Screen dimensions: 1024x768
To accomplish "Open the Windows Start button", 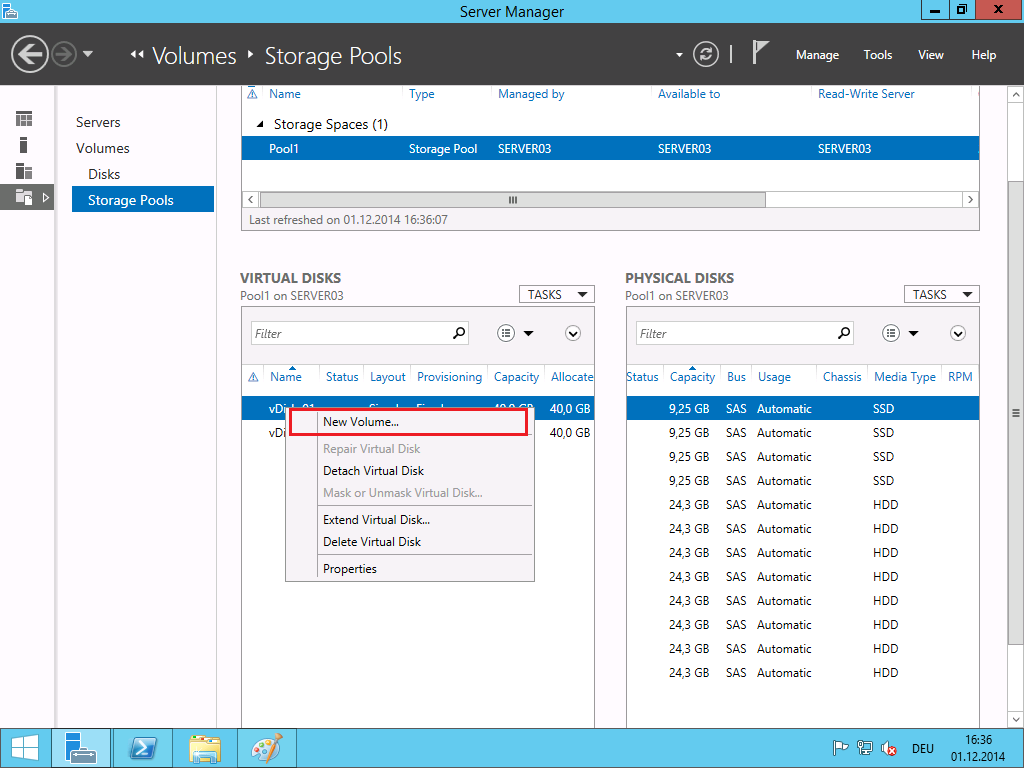I will click(25, 748).
